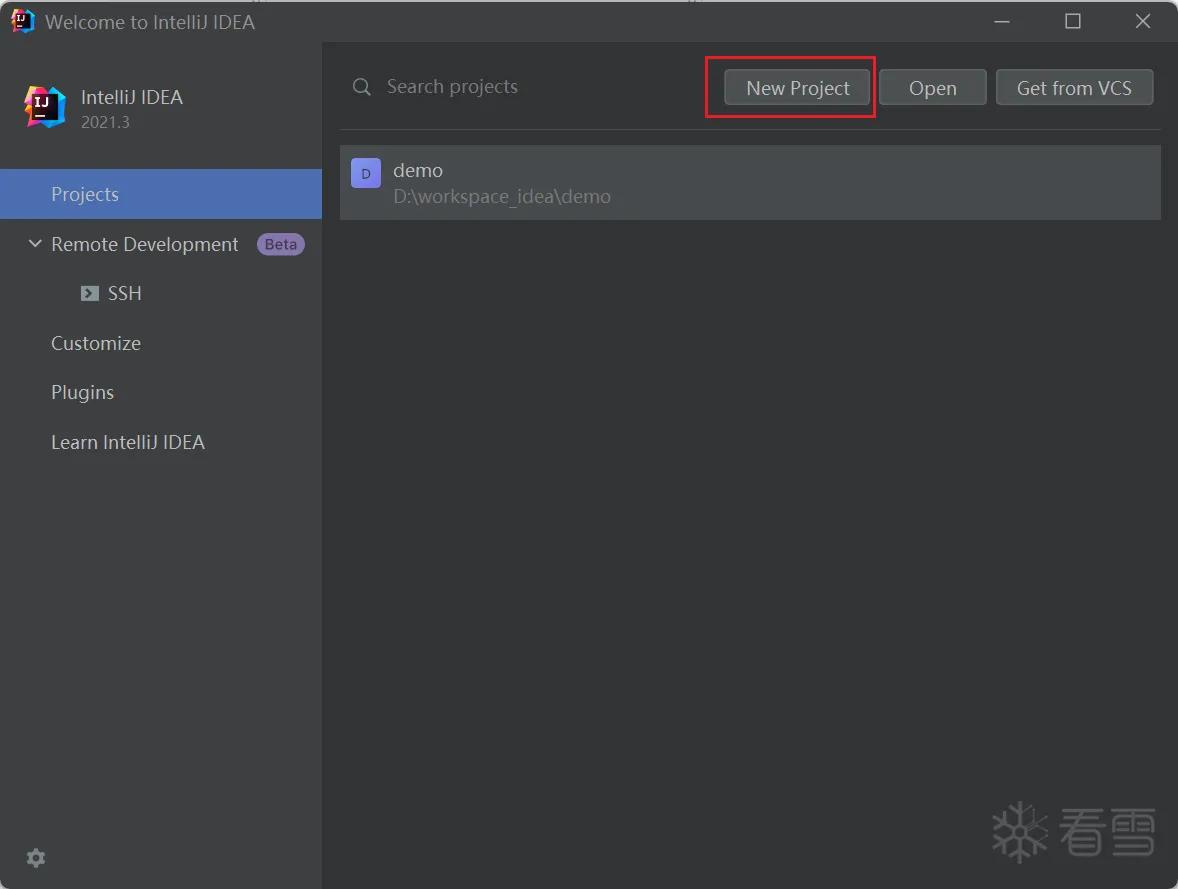Click the 2021.3 version label
Screen dimensions: 1178x889
105,122
